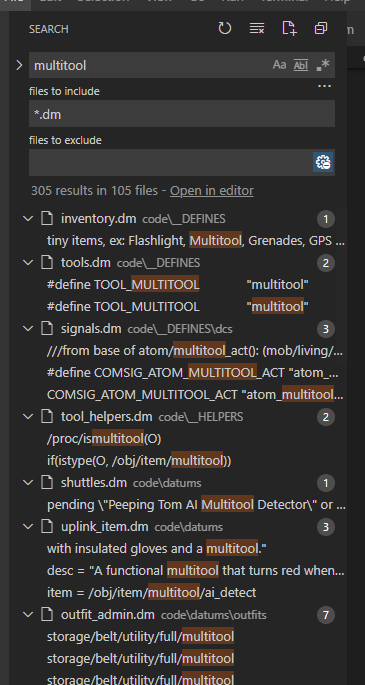Toggle Match Case option
Viewport: 365px width, 685px height.
[279, 65]
